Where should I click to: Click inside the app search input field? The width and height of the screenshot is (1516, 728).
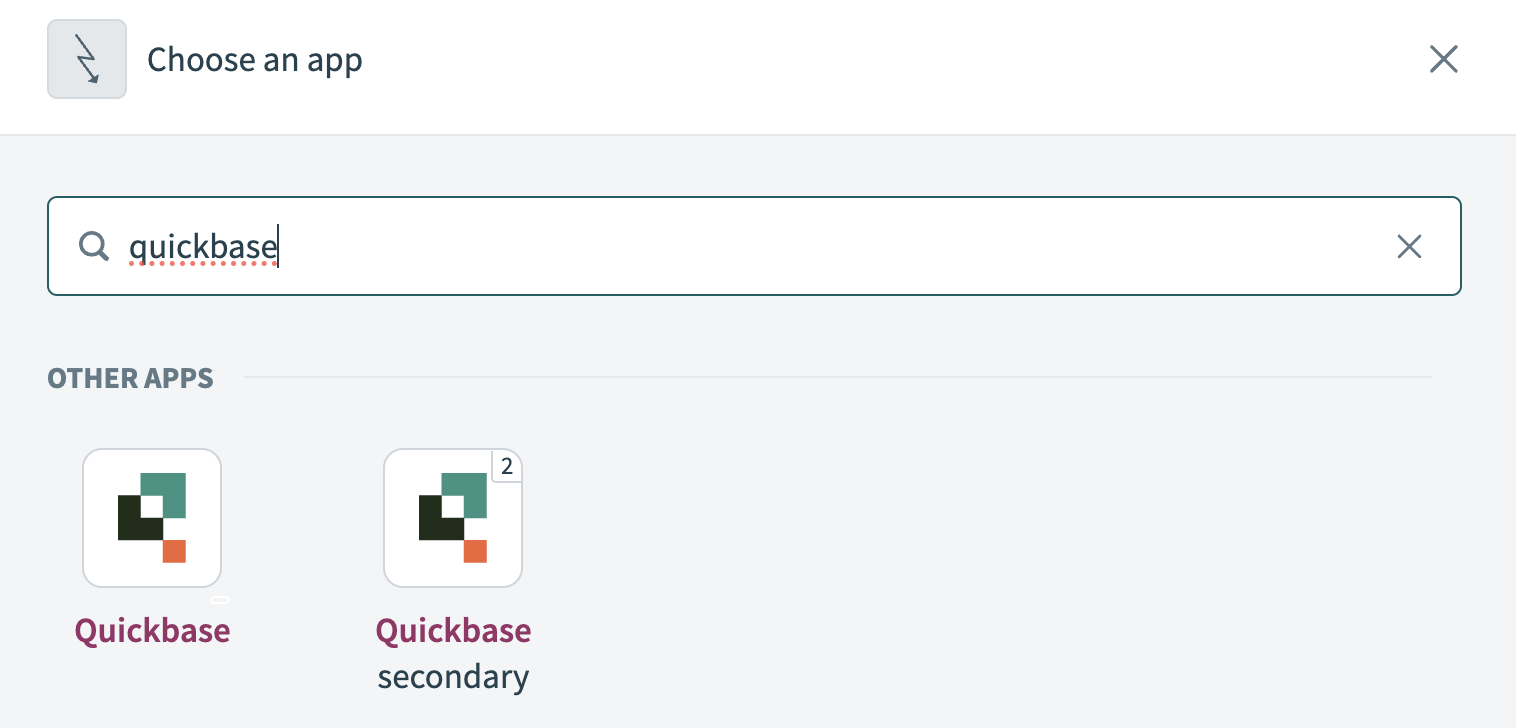[700, 246]
